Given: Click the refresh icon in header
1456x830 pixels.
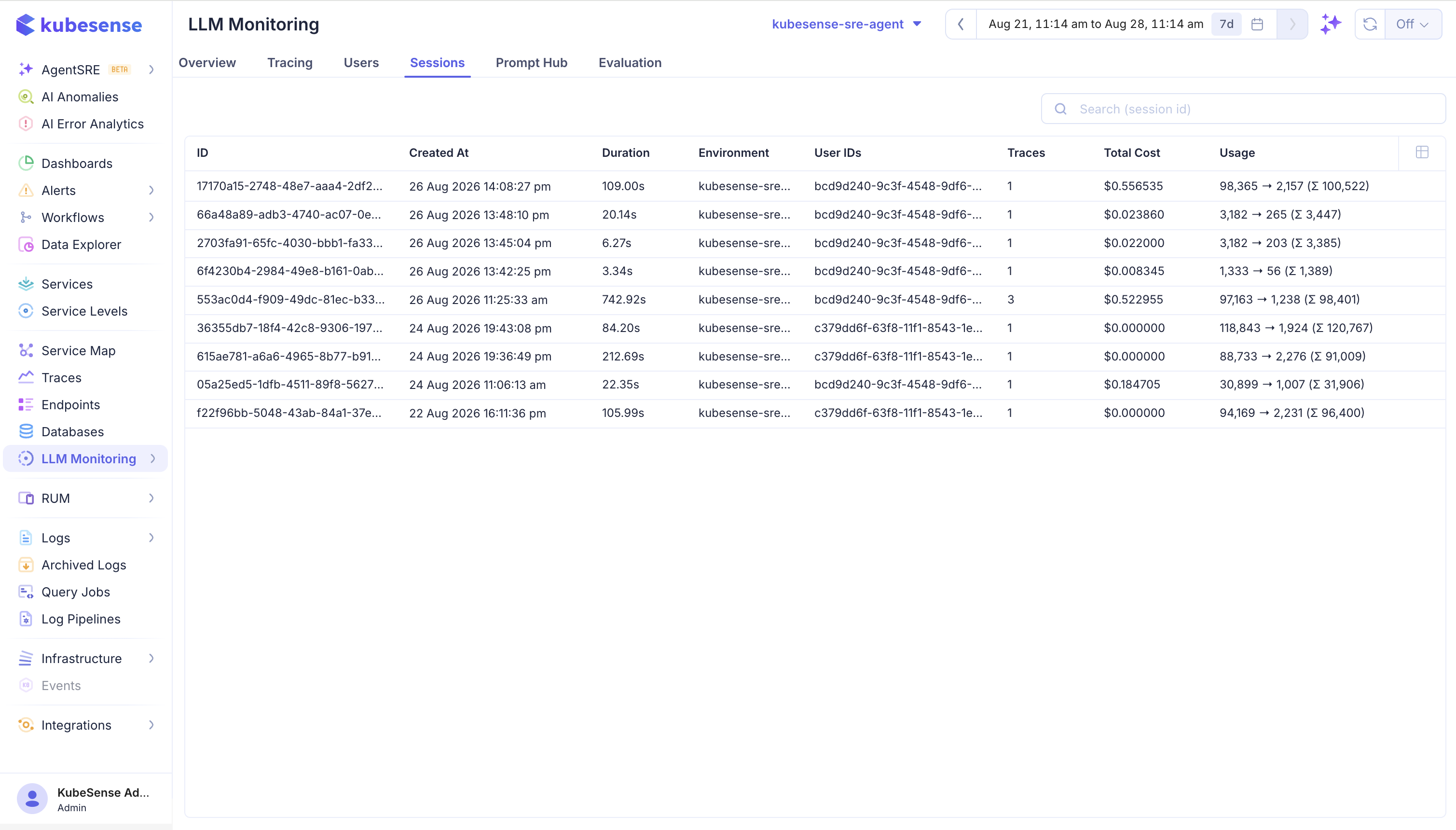Looking at the screenshot, I should click(x=1370, y=24).
